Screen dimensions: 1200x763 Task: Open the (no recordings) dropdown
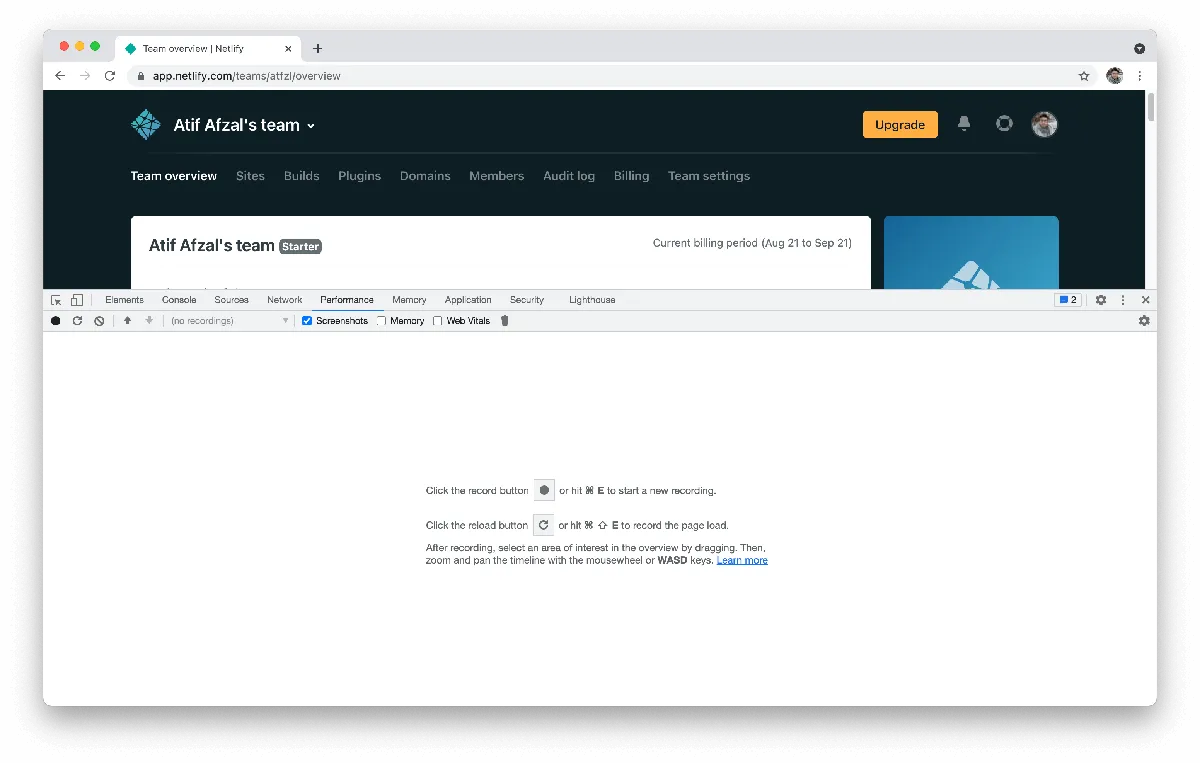(x=229, y=321)
